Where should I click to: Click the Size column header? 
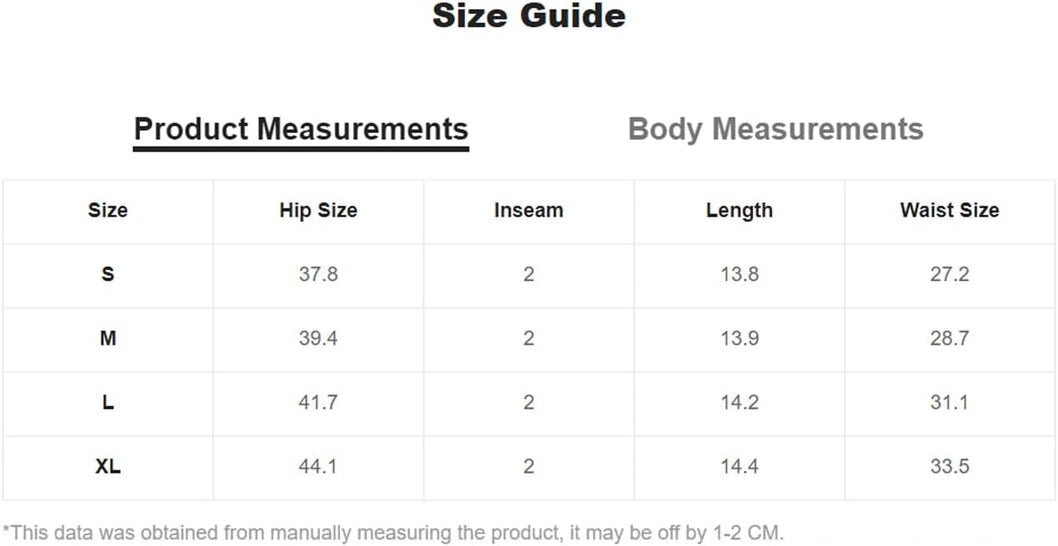click(108, 210)
